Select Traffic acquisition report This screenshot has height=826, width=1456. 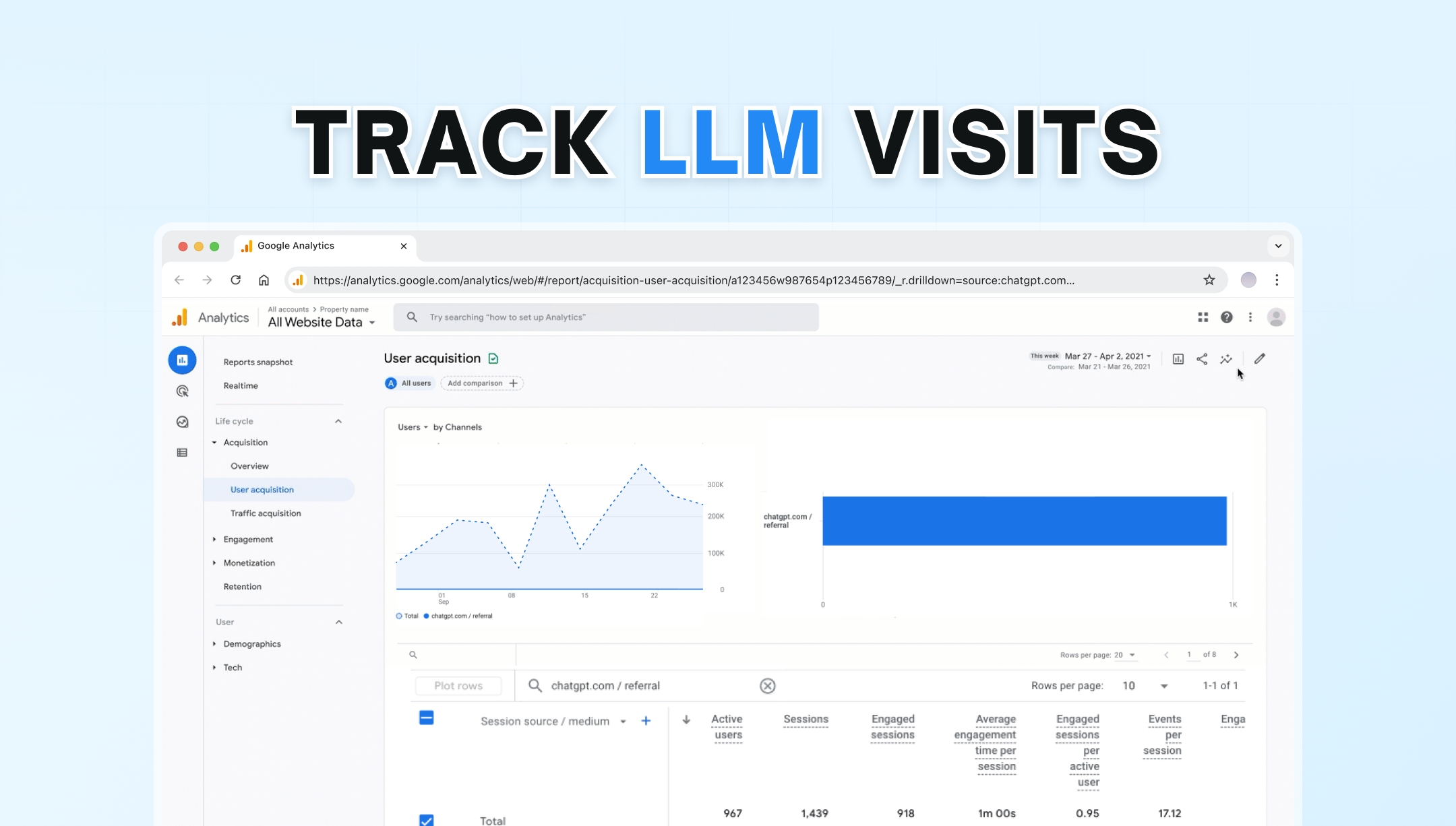[x=266, y=513]
